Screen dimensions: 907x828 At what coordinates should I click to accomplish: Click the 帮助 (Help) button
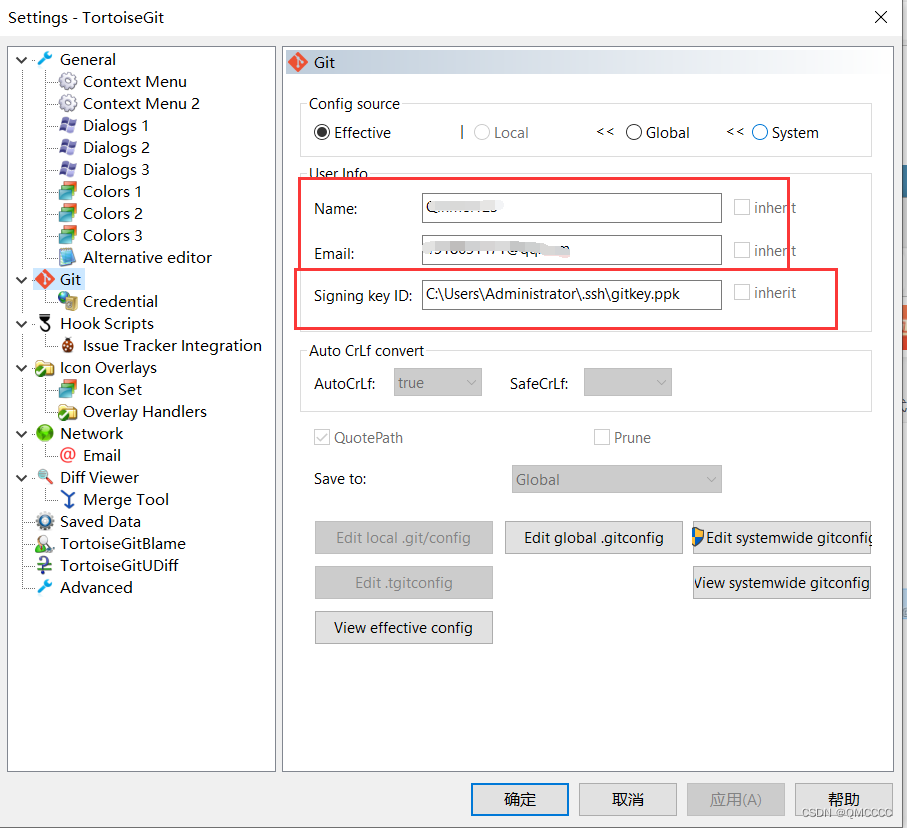(x=843, y=799)
